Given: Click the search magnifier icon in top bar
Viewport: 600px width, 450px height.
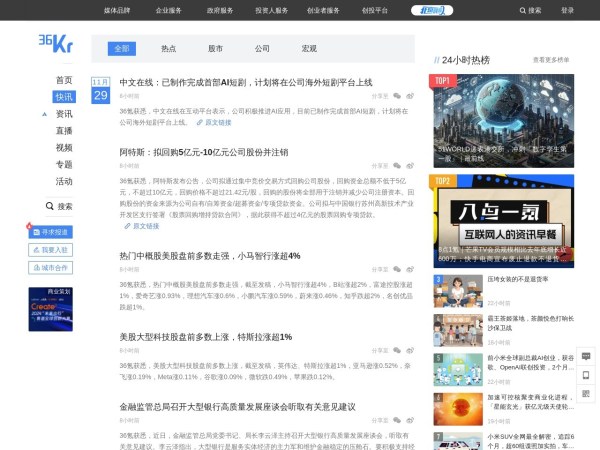Looking at the screenshot, I should [520, 10].
